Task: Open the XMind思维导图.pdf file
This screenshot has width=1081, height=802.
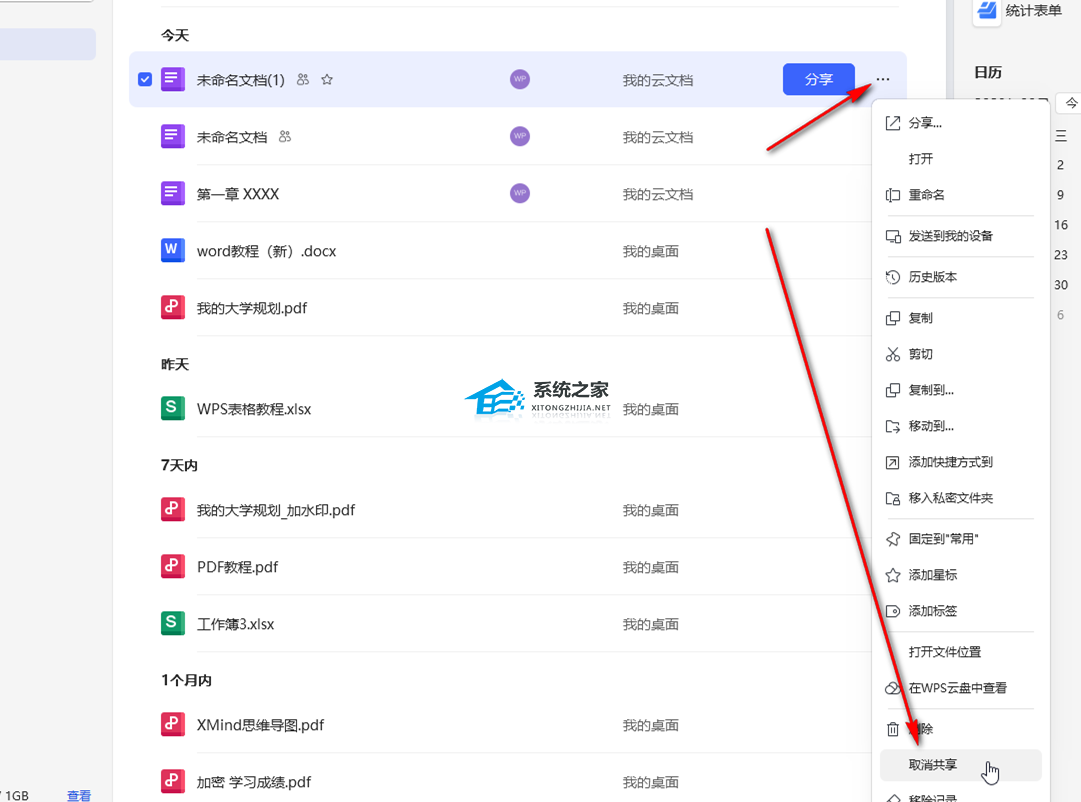Action: [x=260, y=725]
